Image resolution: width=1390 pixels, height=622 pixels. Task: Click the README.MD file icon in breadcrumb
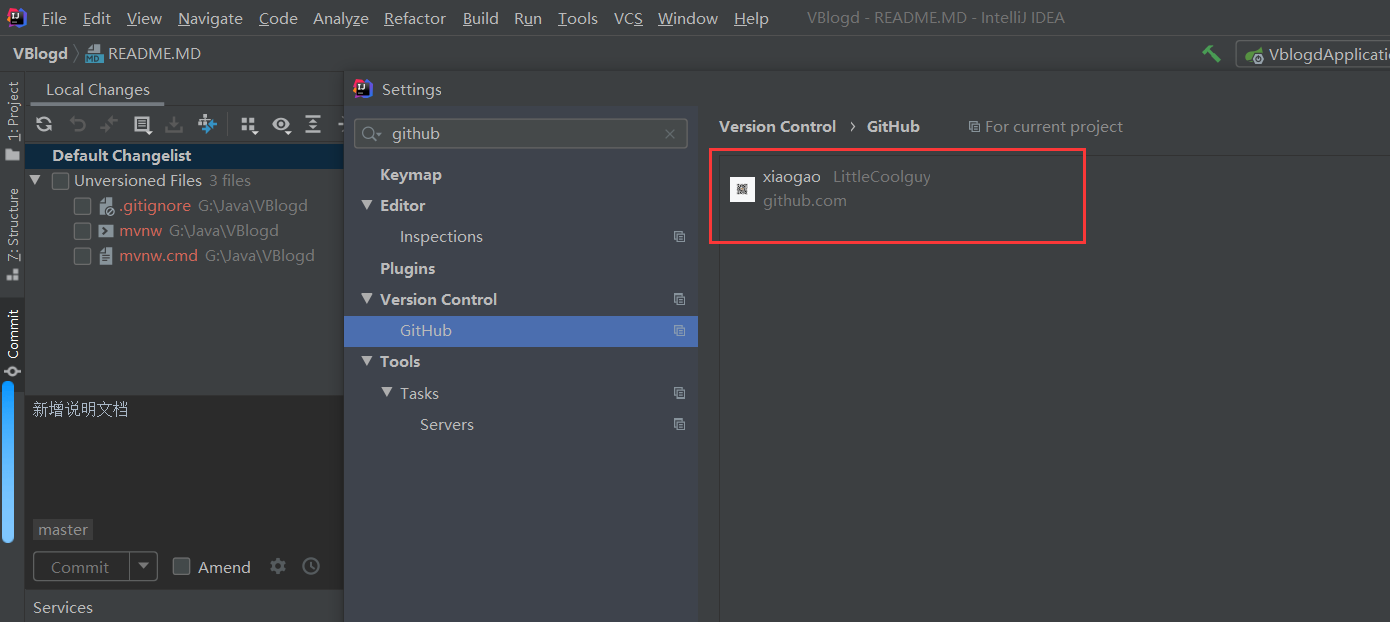95,54
